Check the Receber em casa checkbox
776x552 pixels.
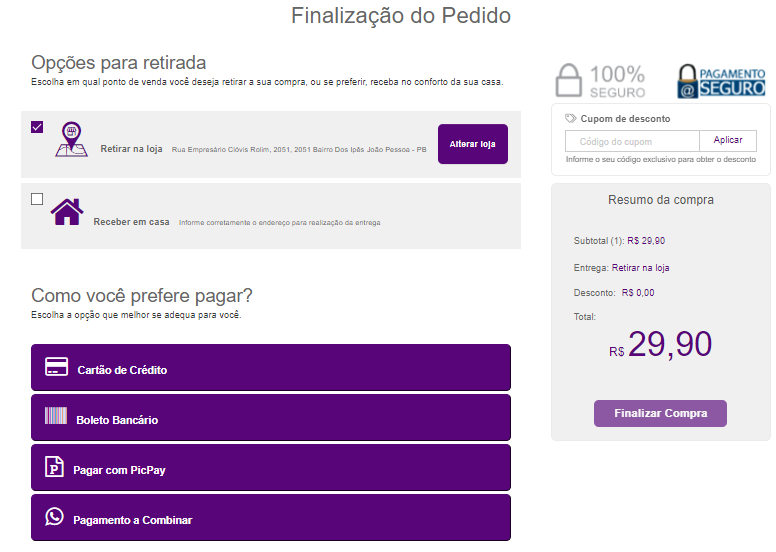38,199
